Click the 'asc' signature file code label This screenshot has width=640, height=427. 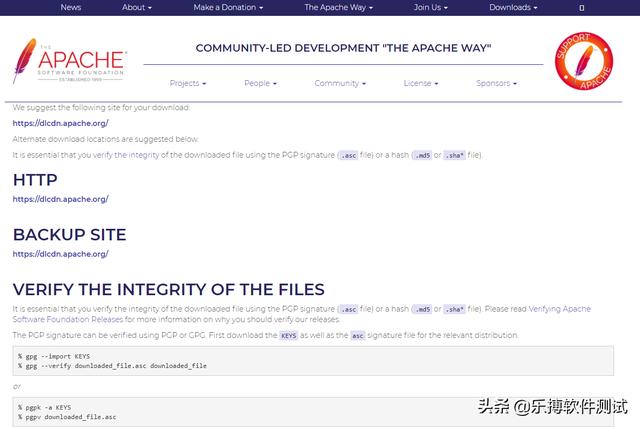point(358,336)
